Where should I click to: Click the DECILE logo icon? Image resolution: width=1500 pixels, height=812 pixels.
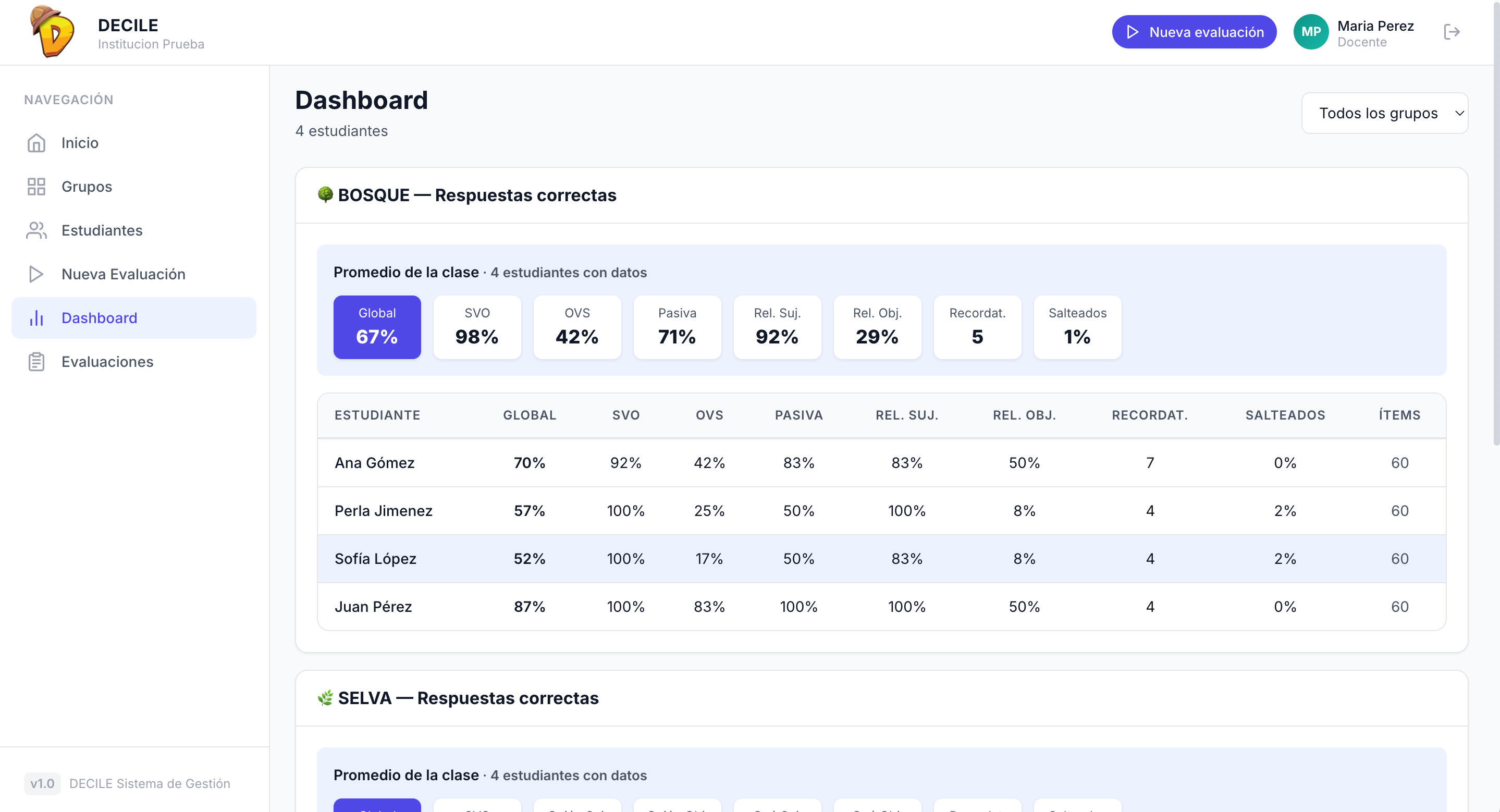[52, 31]
